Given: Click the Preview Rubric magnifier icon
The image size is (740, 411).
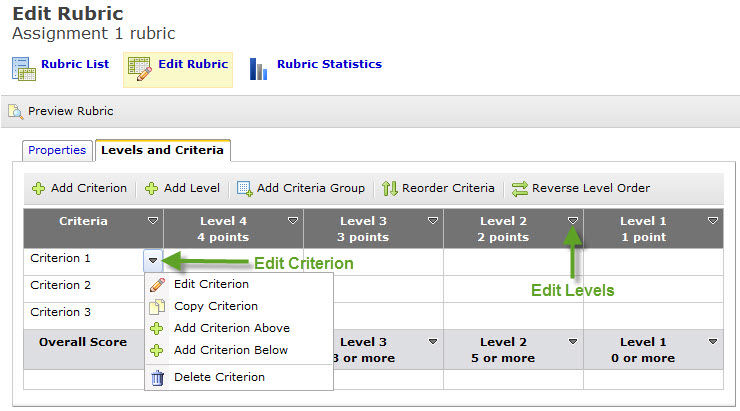Looking at the screenshot, I should 15,111.
